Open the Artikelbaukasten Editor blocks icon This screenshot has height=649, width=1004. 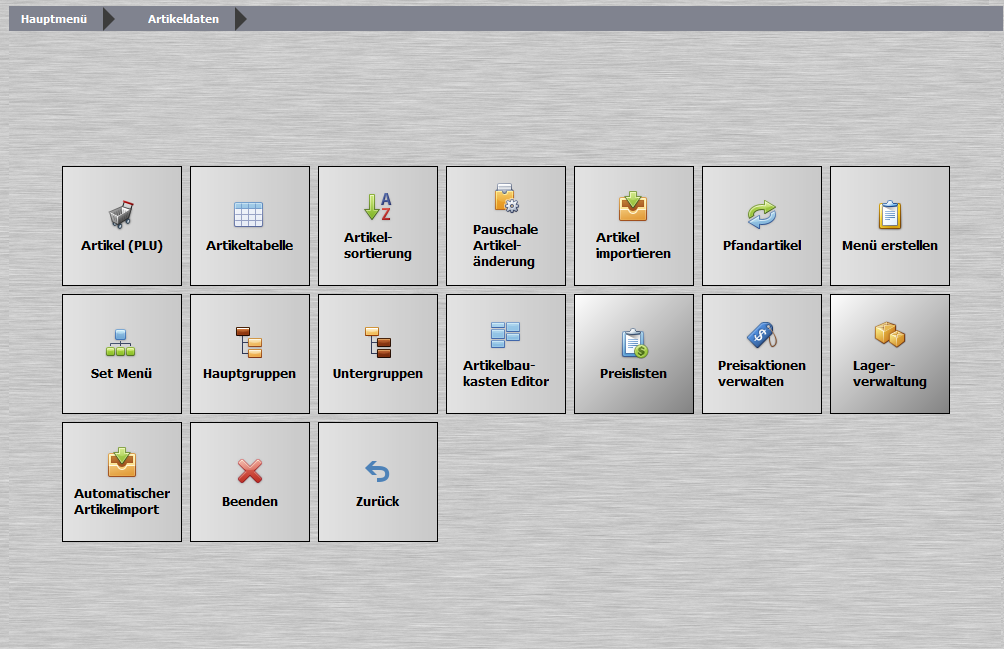506,335
